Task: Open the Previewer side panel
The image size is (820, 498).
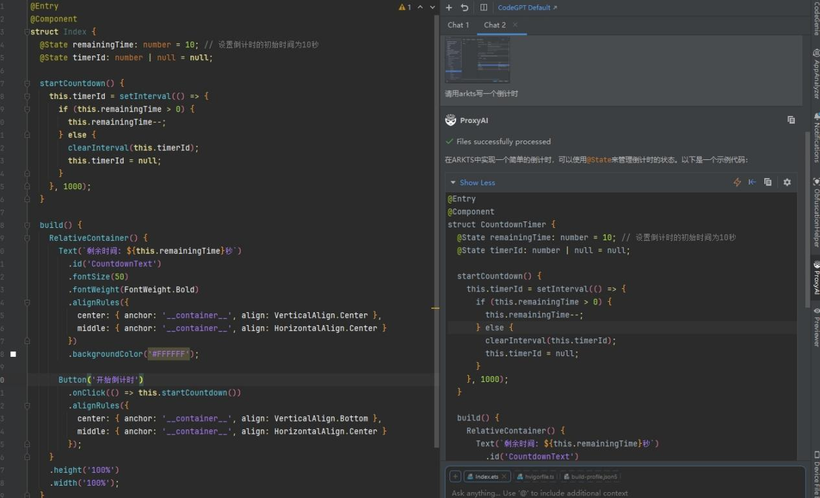Action: point(815,327)
